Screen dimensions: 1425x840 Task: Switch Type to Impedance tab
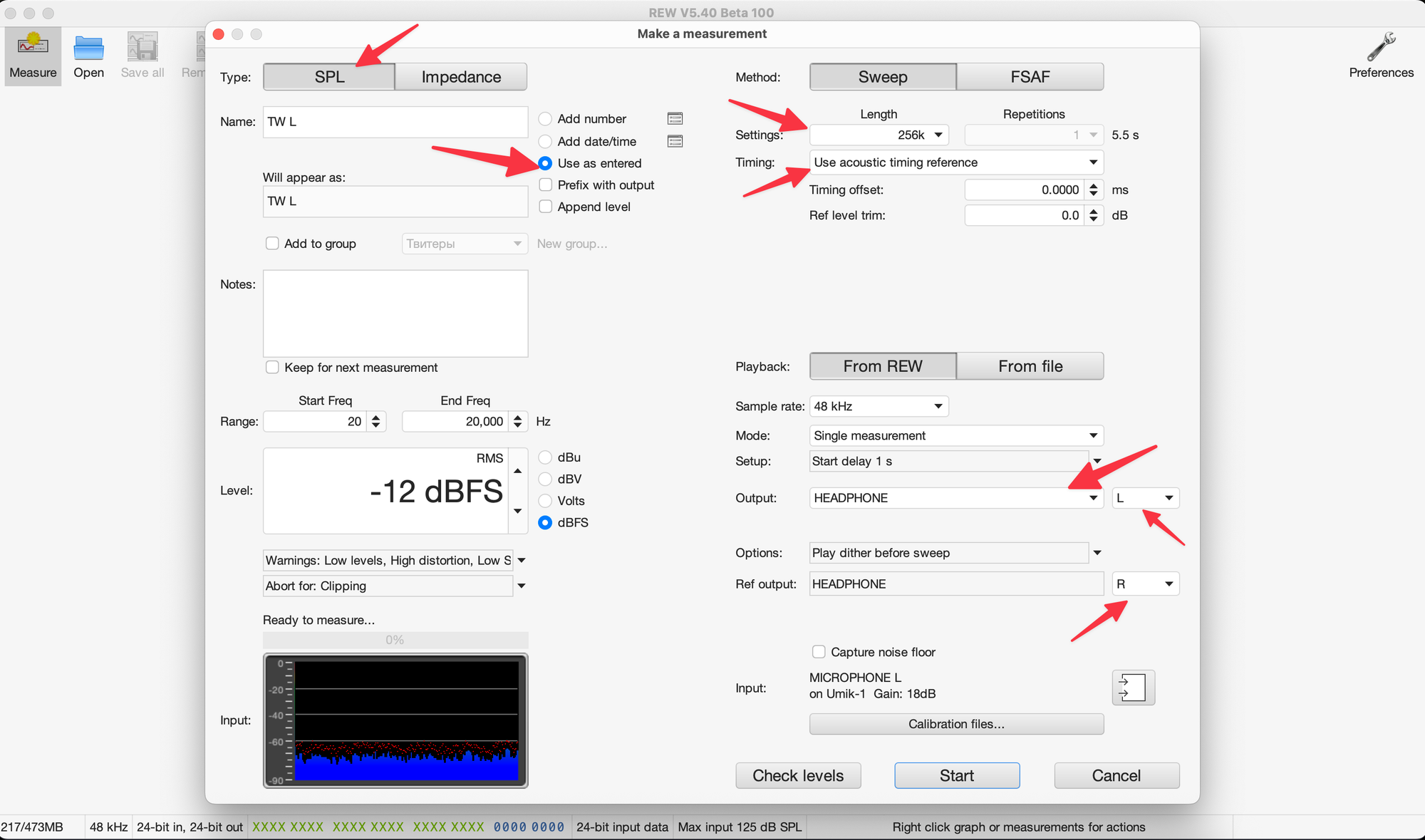point(461,77)
